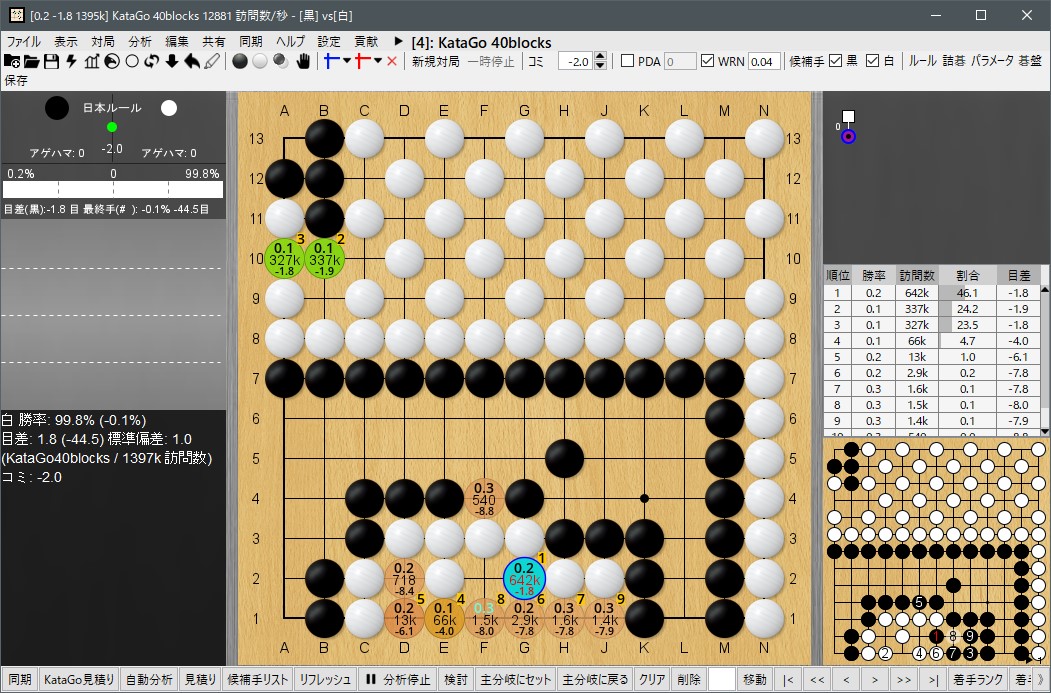
Task: Click the floppy disk save icon
Action: coord(52,62)
